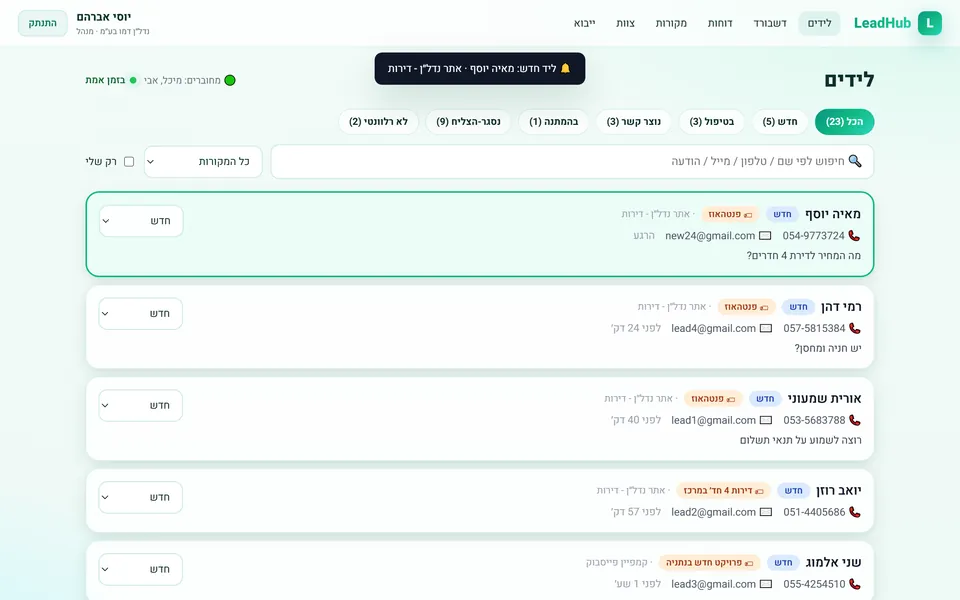This screenshot has height=600, width=960.
Task: Open the ייבוא import page
Action: 585,23
